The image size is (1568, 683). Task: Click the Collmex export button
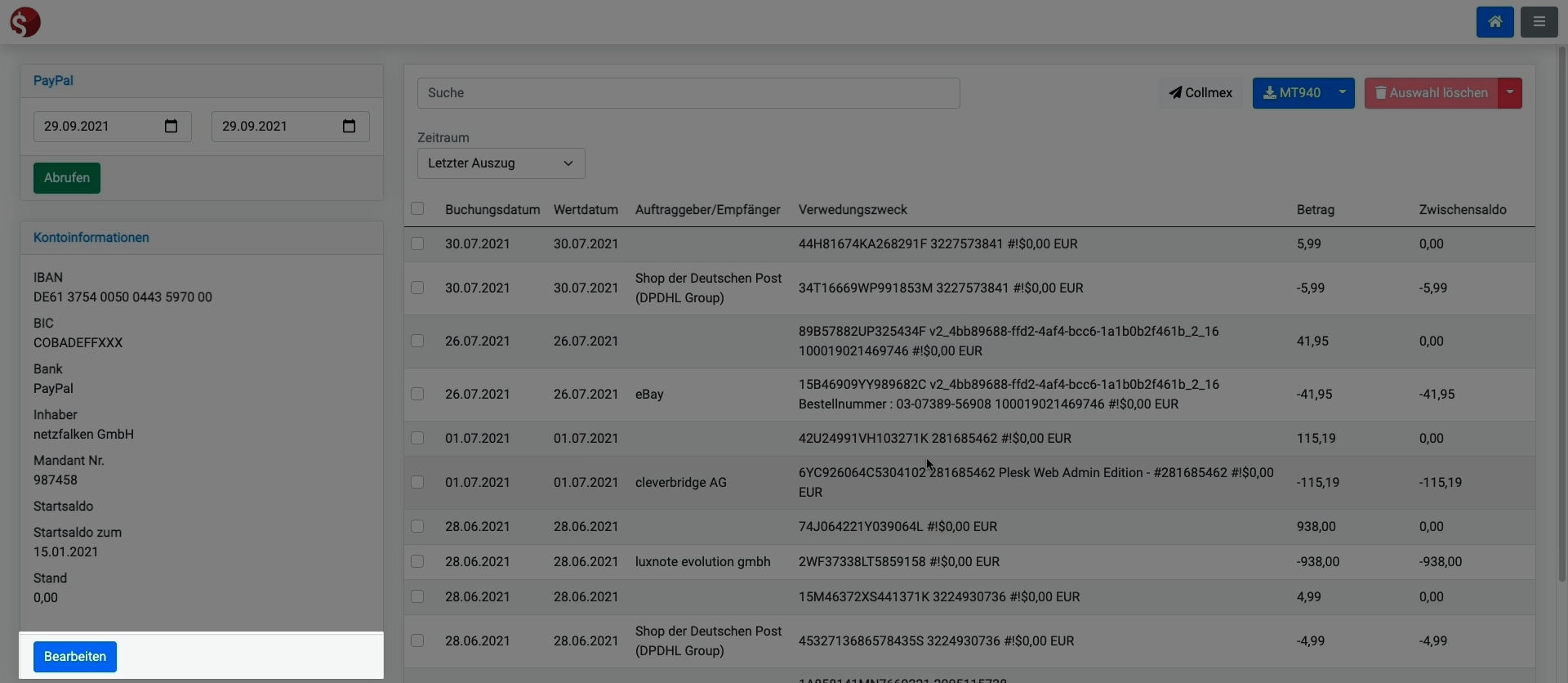click(1200, 93)
